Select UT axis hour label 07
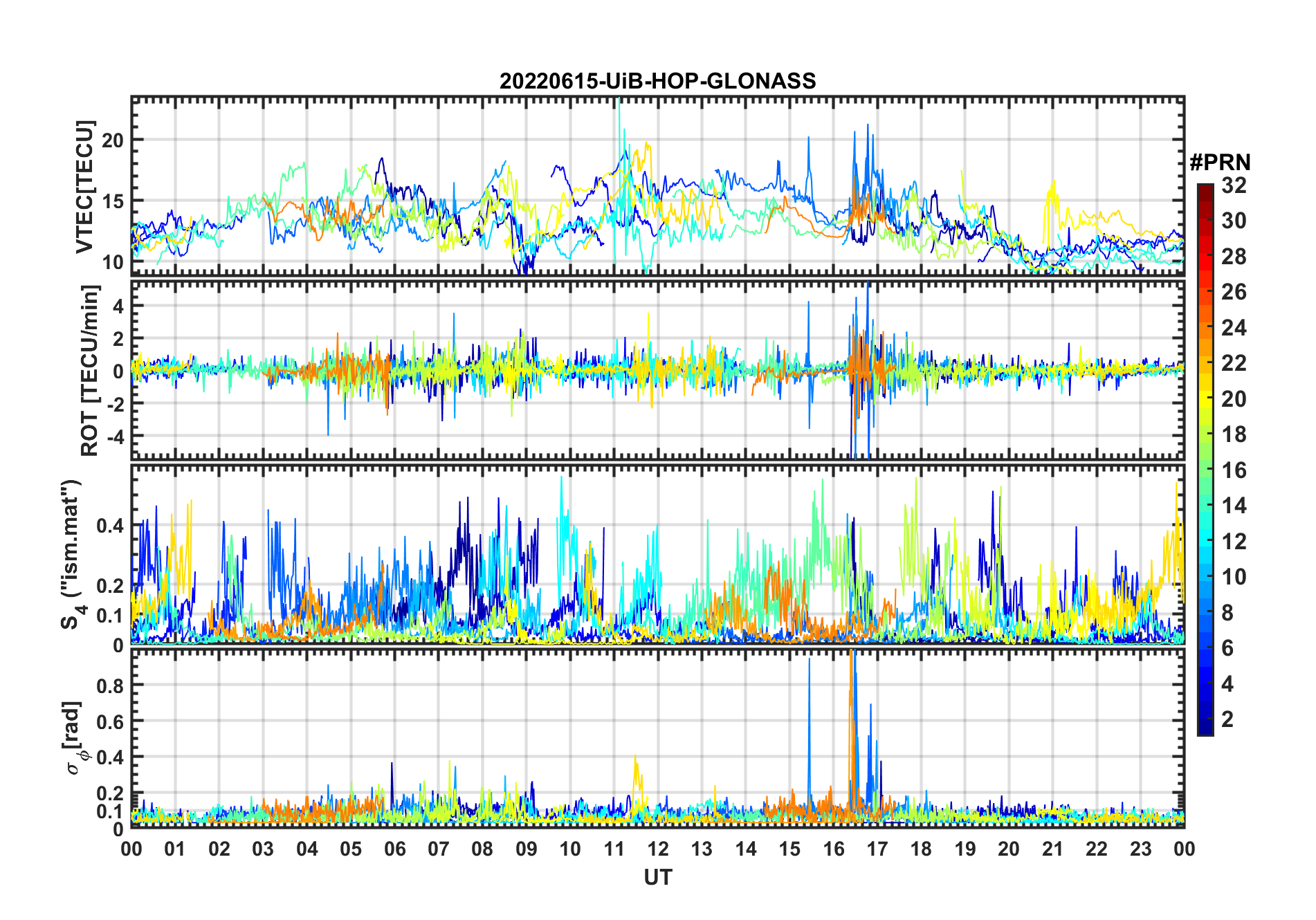1316x920 pixels. pyautogui.click(x=439, y=849)
